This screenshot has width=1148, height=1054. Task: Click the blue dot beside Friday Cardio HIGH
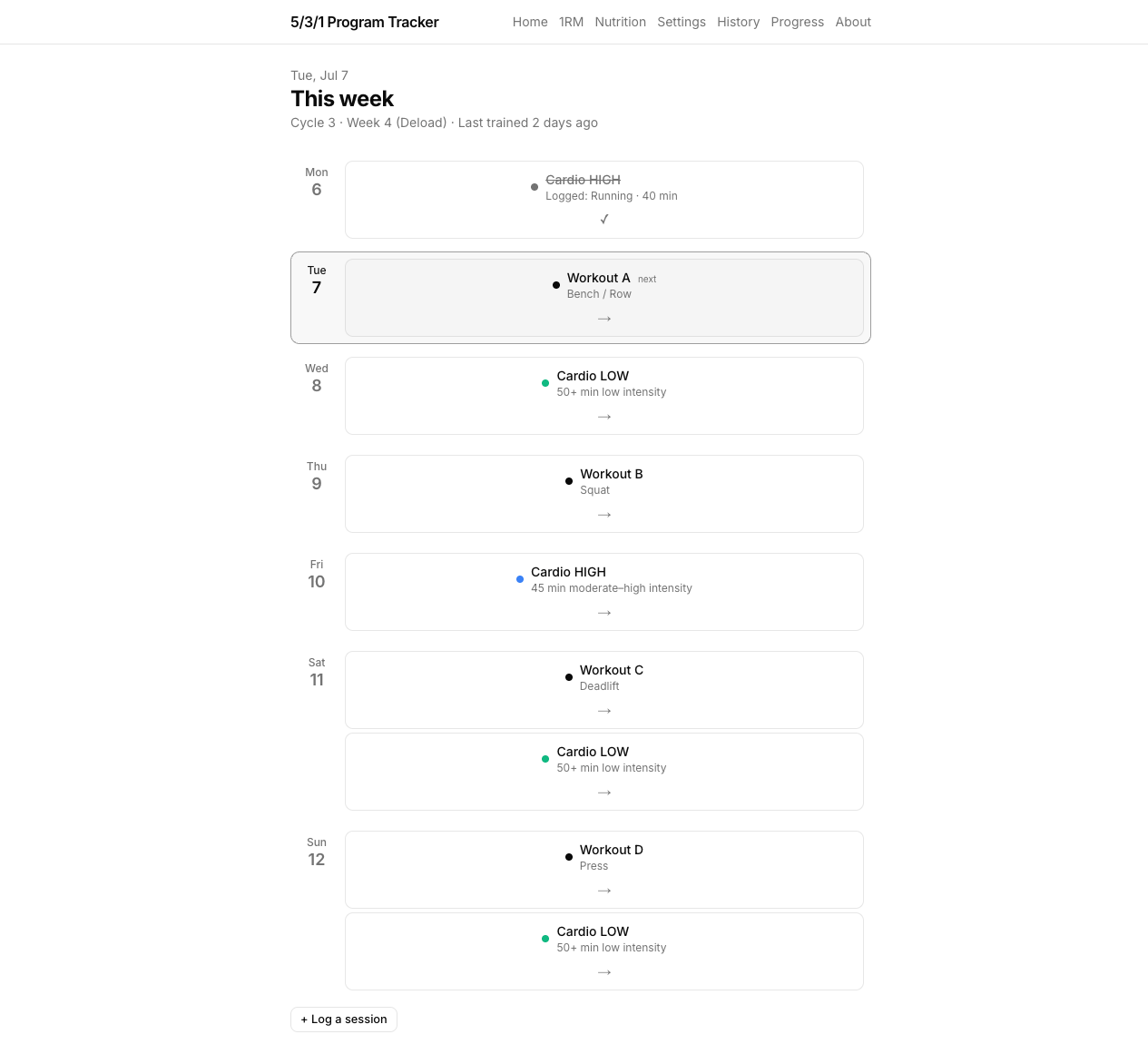pos(520,579)
